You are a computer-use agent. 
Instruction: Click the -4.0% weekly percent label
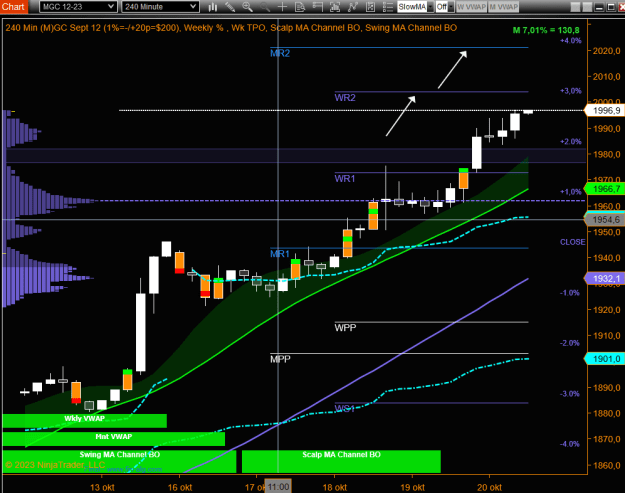pos(570,444)
